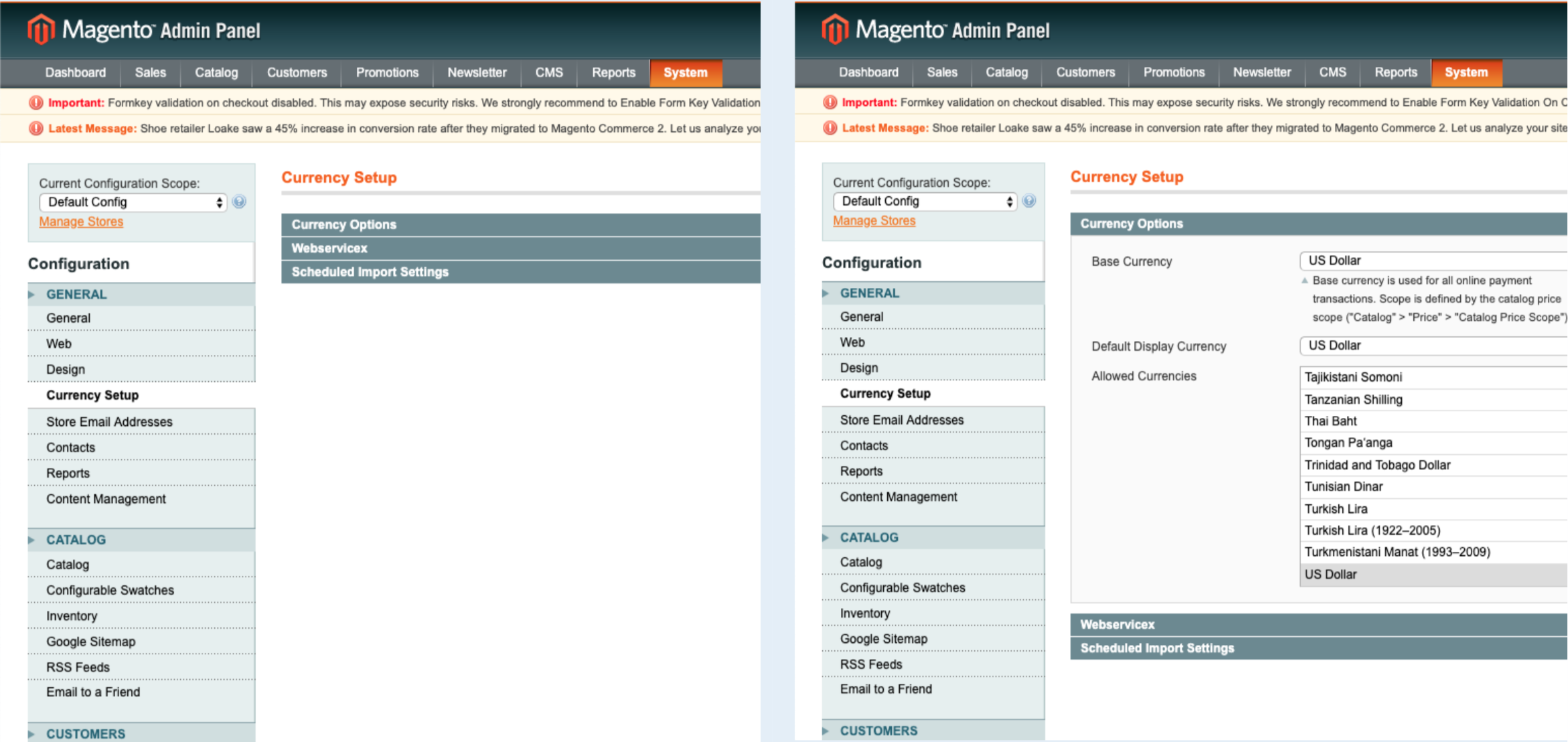
Task: Click the Magento logo in left panel
Action: (41, 29)
